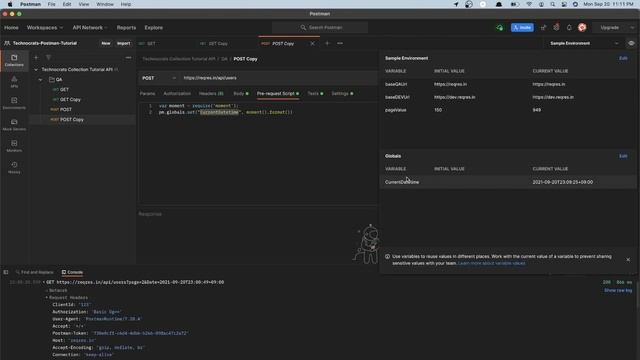Open the History sidebar panel
Screen dimensions: 640x360
14,167
